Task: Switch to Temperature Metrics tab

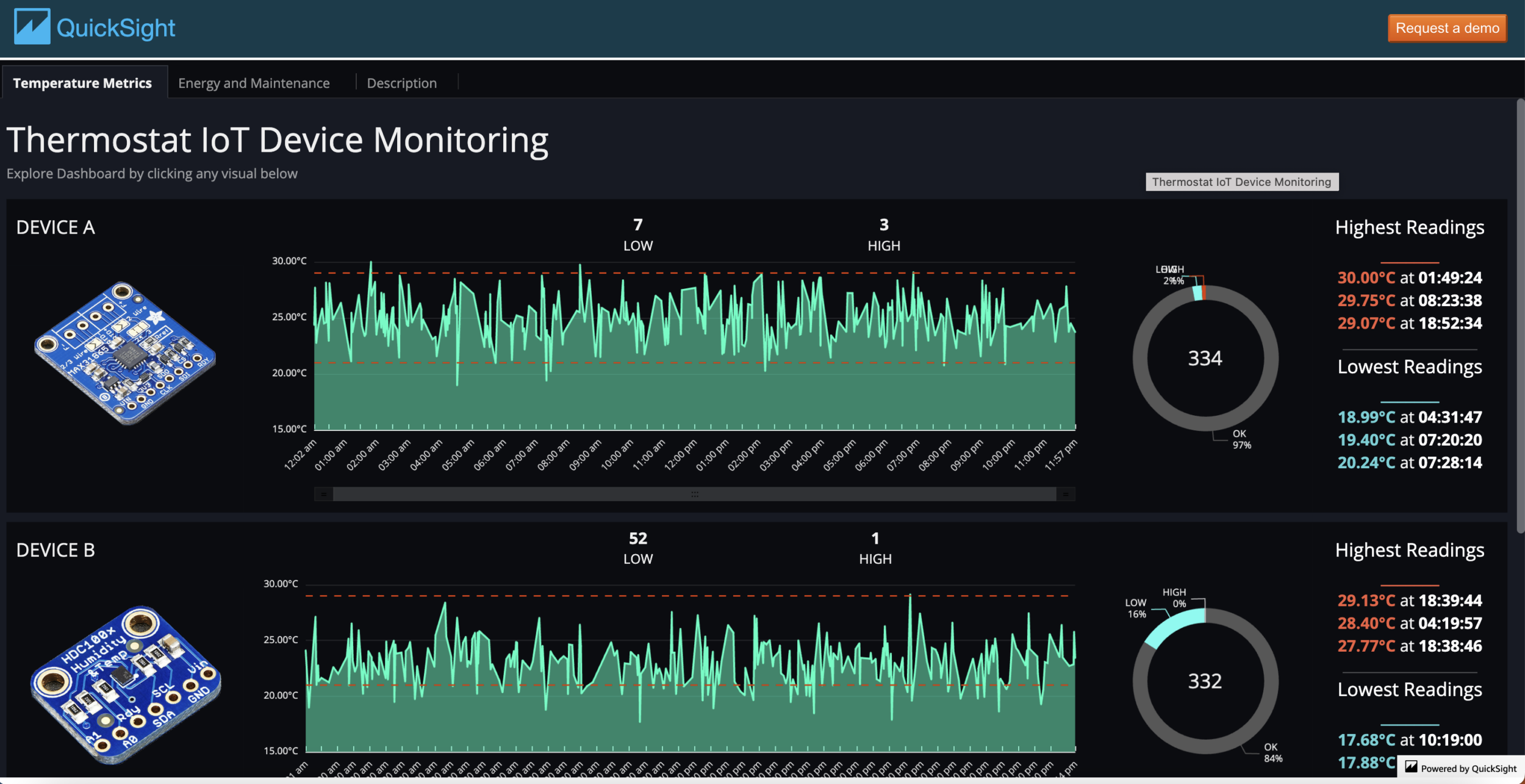Action: (82, 83)
